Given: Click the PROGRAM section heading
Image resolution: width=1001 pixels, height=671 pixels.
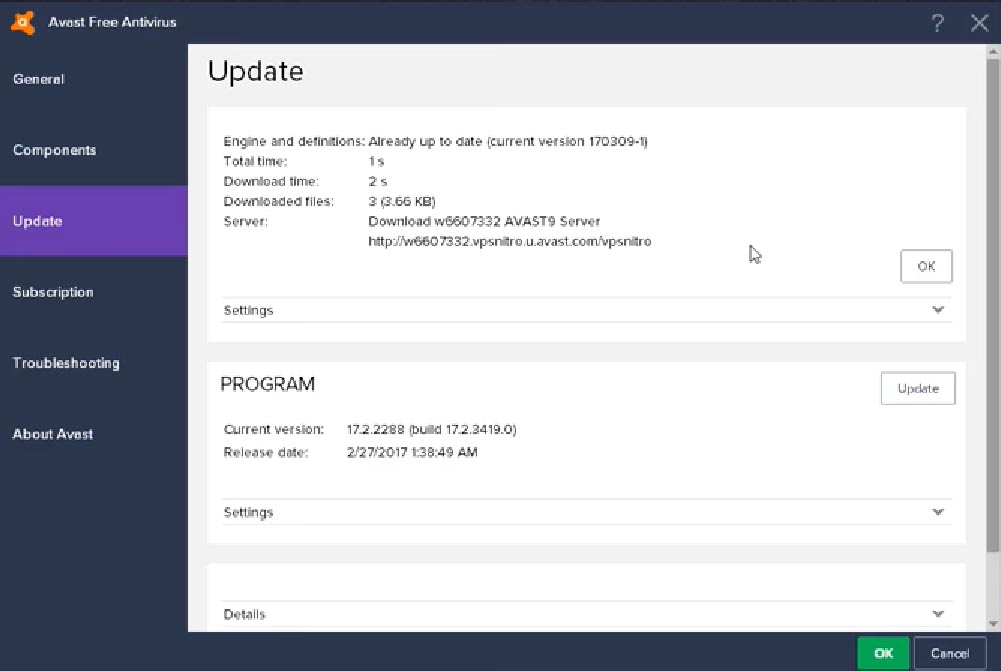Looking at the screenshot, I should click(267, 384).
